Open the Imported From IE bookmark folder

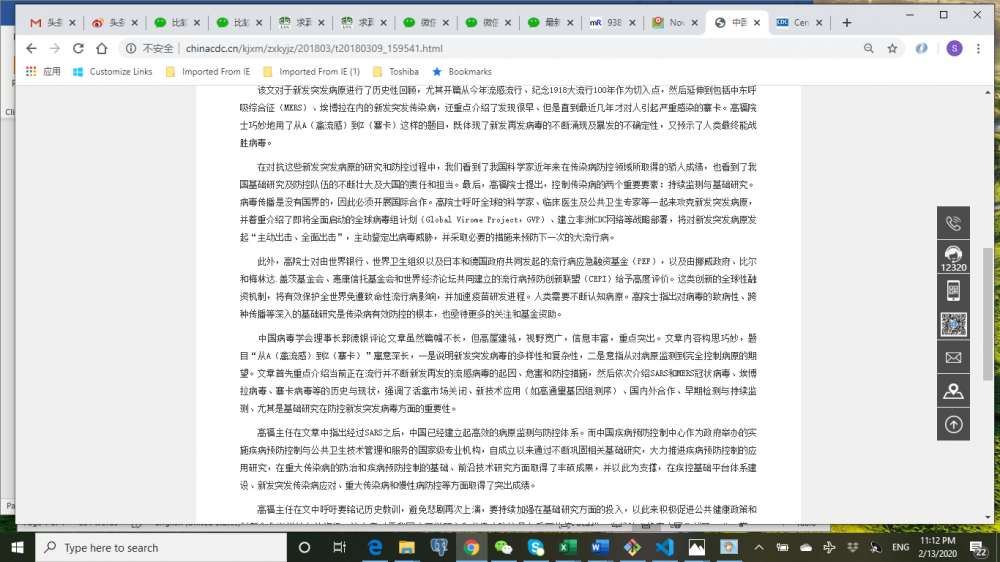[x=209, y=72]
